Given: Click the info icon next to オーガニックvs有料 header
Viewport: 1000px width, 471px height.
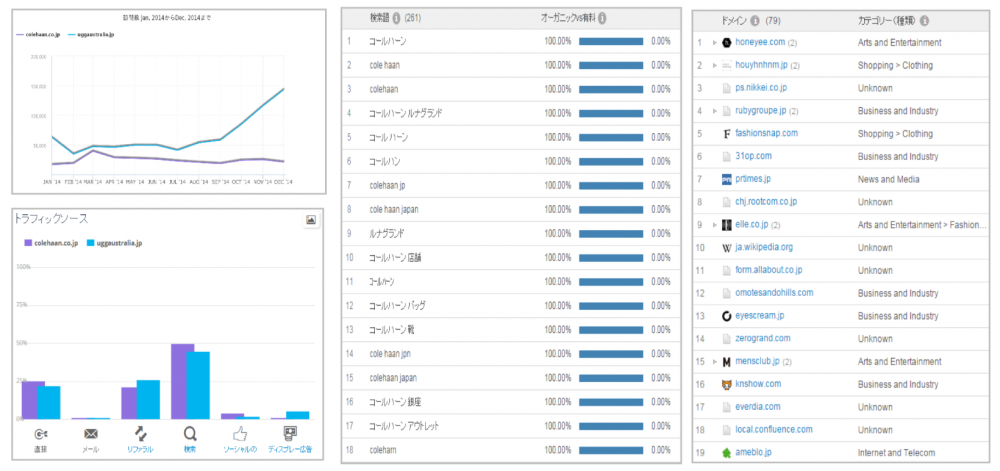Looking at the screenshot, I should [x=602, y=18].
